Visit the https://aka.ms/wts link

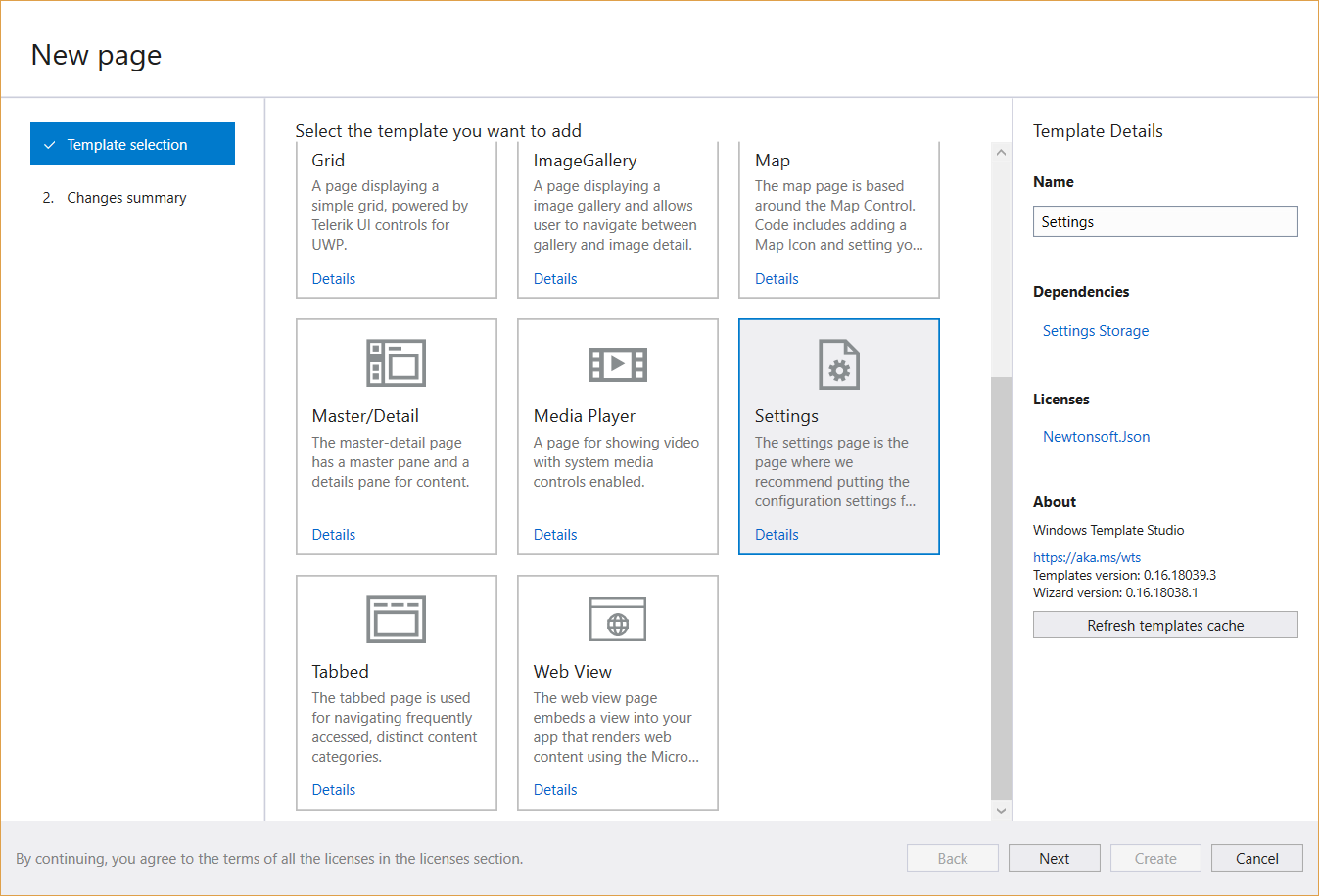1086,556
